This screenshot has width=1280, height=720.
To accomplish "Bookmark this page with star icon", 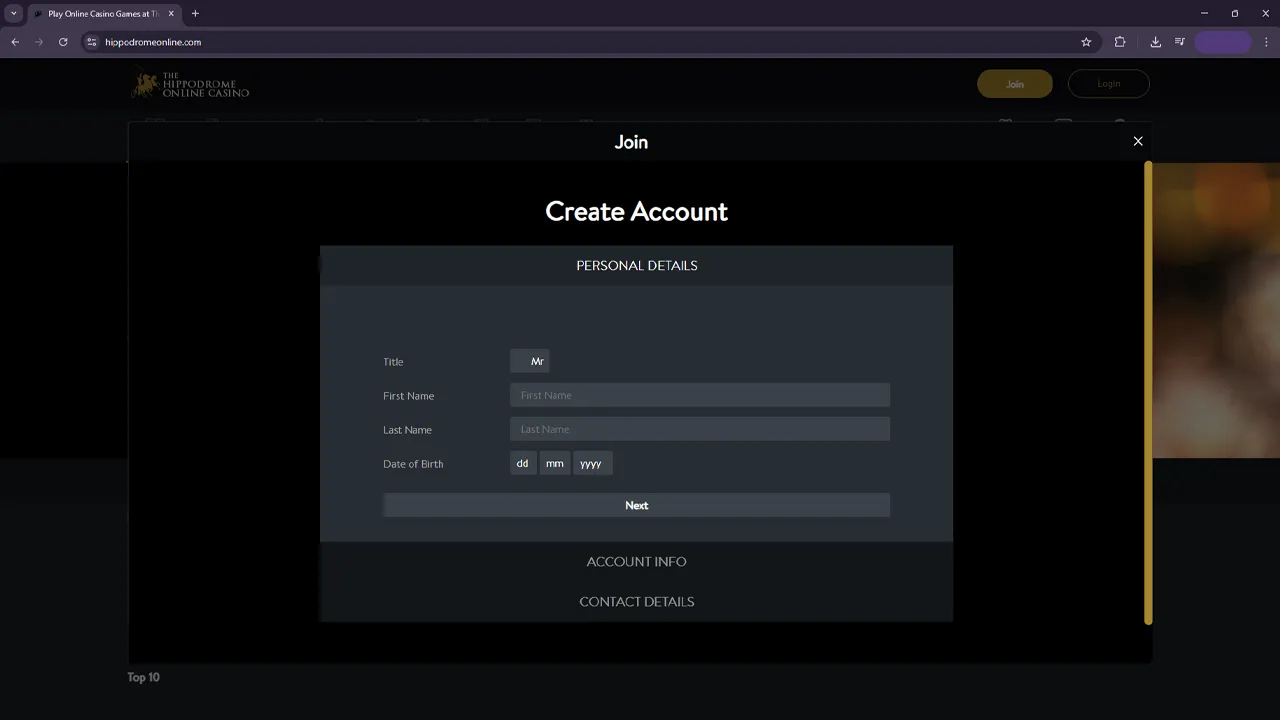I will 1086,42.
